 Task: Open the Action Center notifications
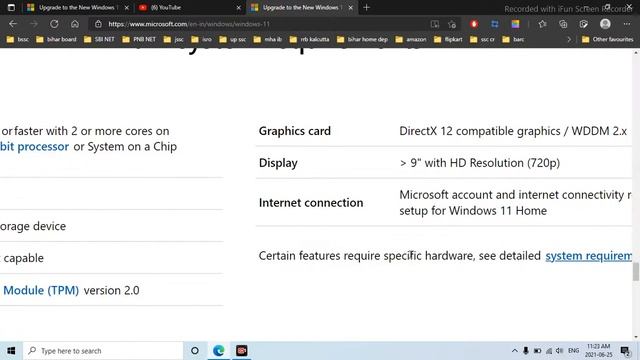click(625, 351)
